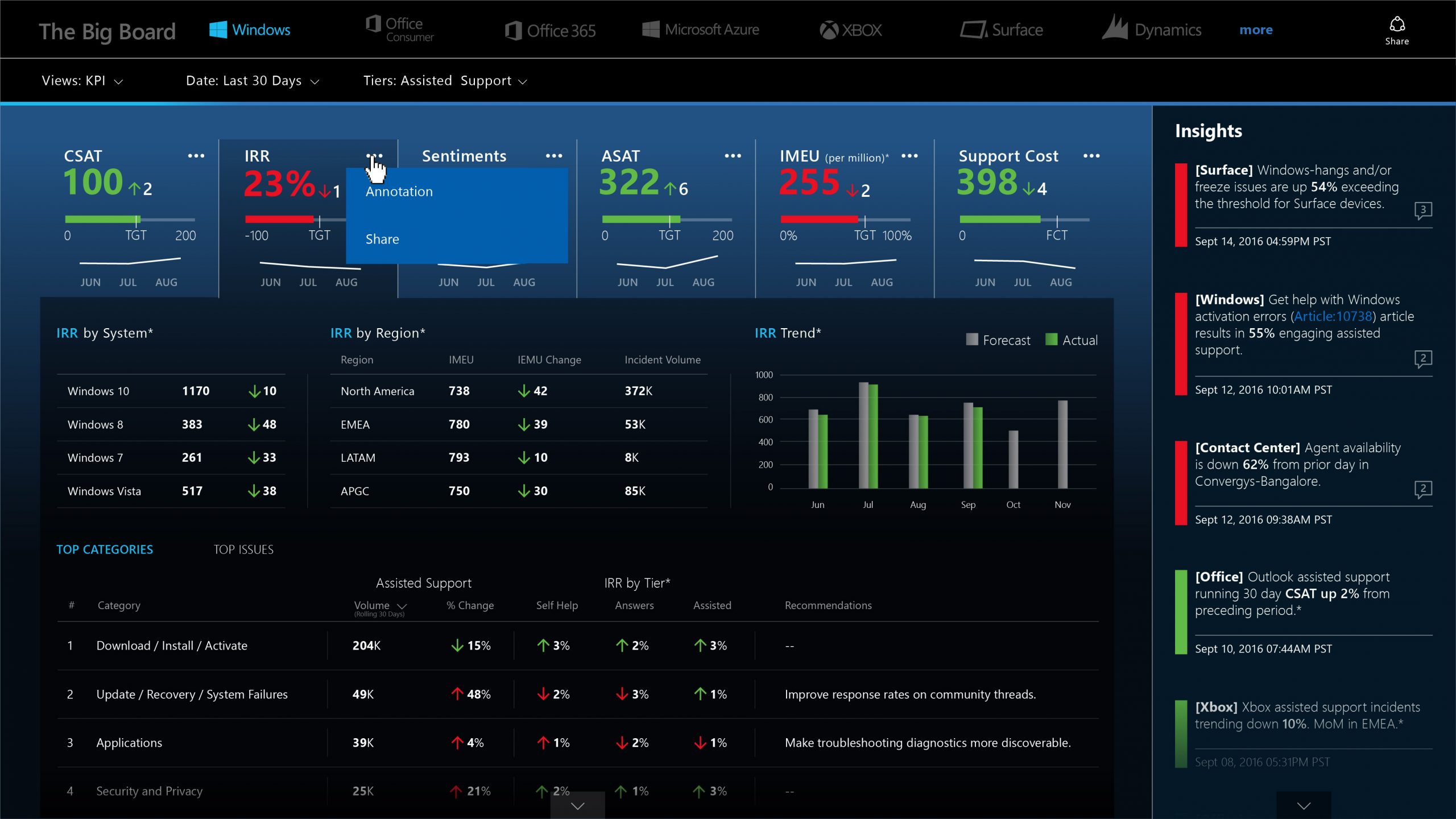Open the Views: KPI dropdown
This screenshot has width=1456, height=819.
(x=82, y=81)
